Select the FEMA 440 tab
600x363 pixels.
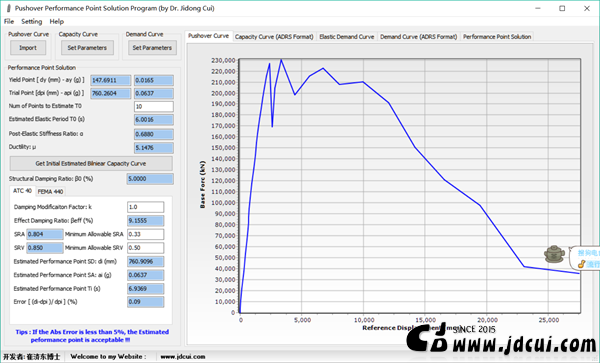point(50,192)
